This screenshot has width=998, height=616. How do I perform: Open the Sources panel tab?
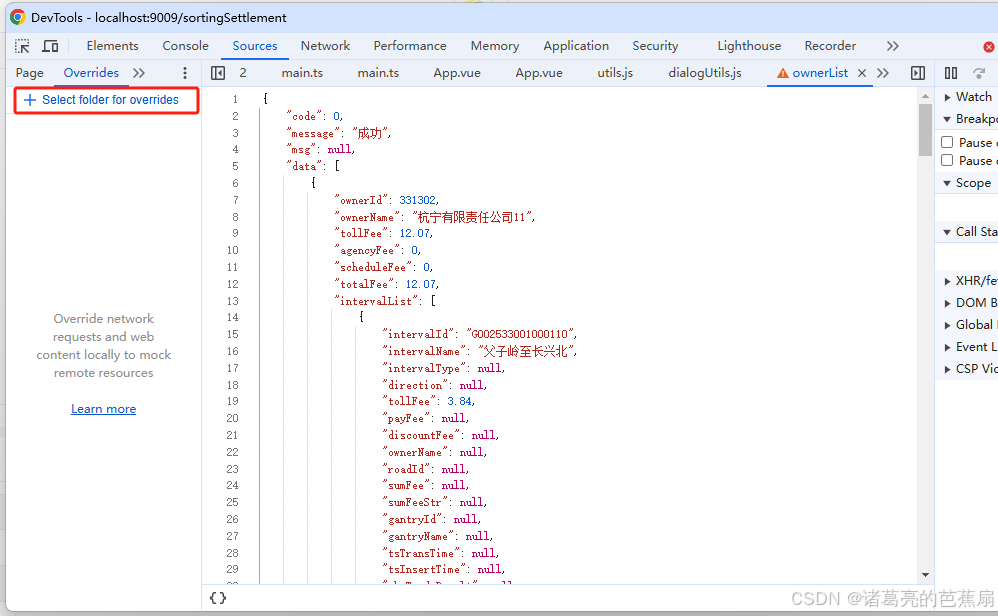tap(255, 46)
